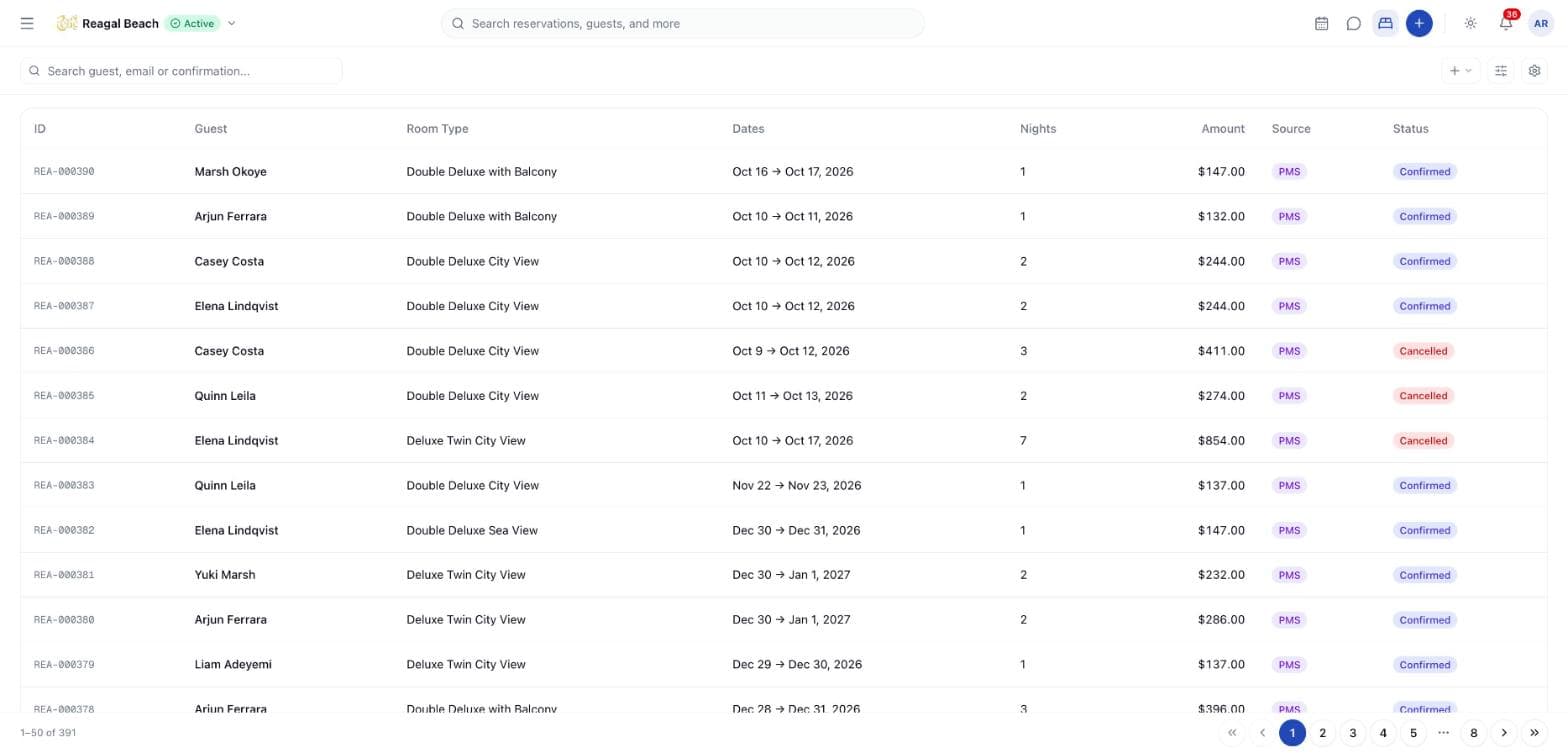Expand the plus add dropdown in toolbar
1568x753 pixels.
click(x=1460, y=71)
